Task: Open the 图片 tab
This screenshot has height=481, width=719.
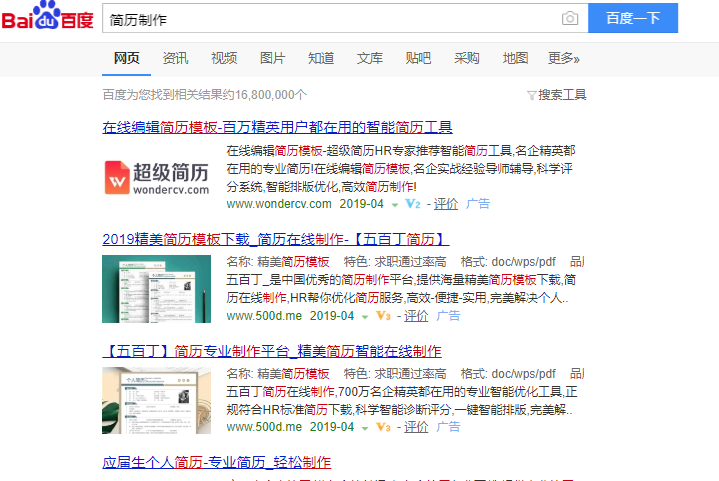Action: (272, 58)
